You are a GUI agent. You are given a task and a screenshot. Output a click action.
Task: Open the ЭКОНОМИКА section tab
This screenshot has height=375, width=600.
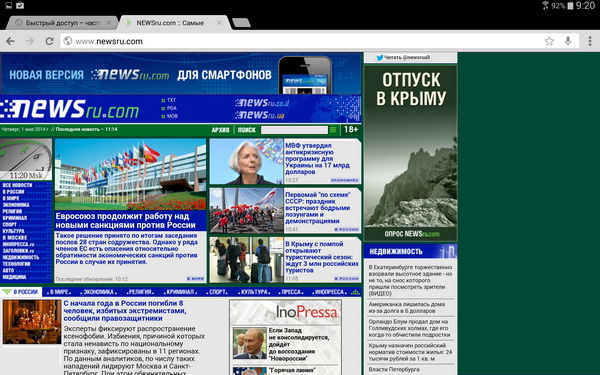[99, 292]
